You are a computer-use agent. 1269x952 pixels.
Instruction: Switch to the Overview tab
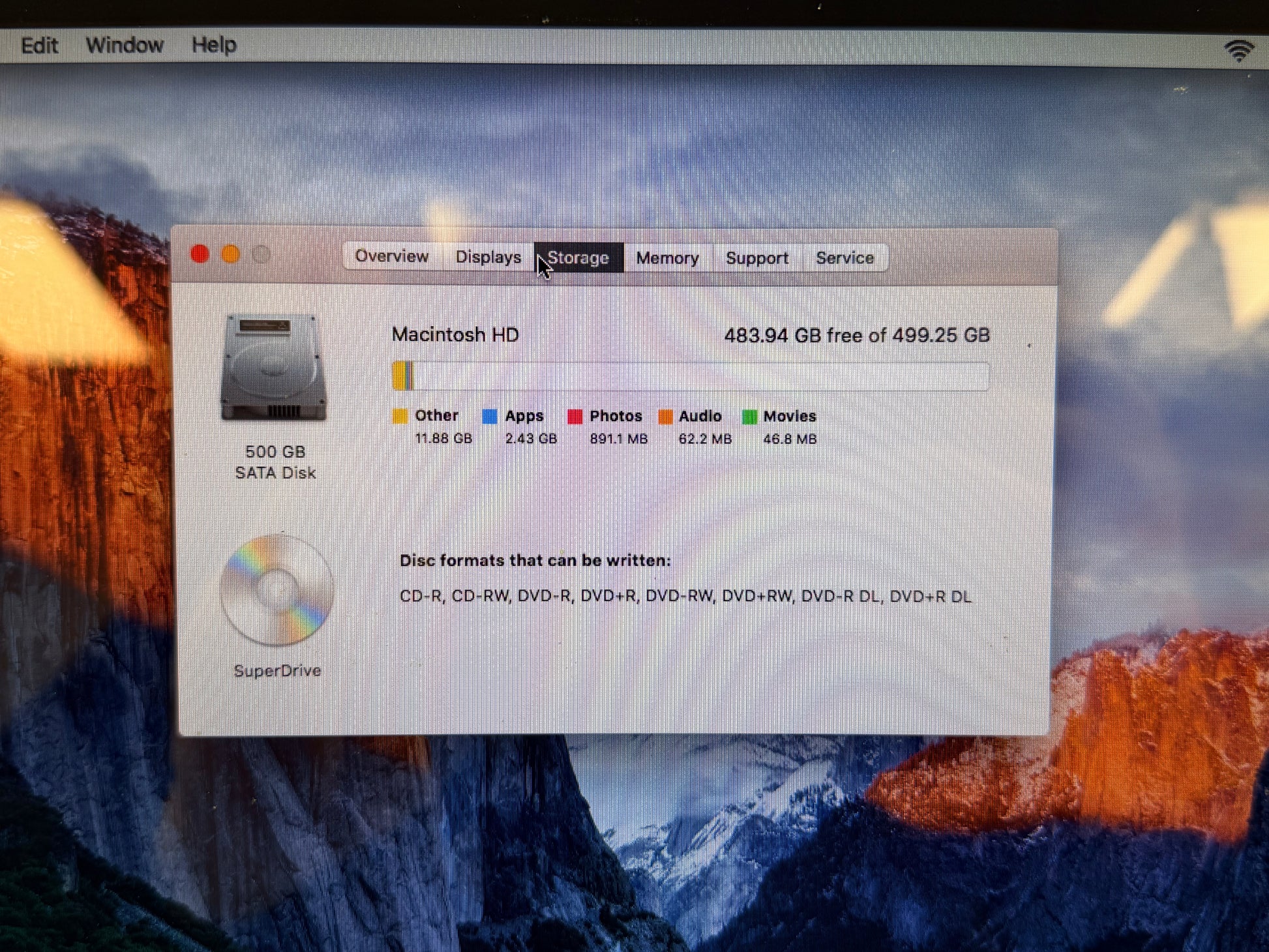coord(391,256)
